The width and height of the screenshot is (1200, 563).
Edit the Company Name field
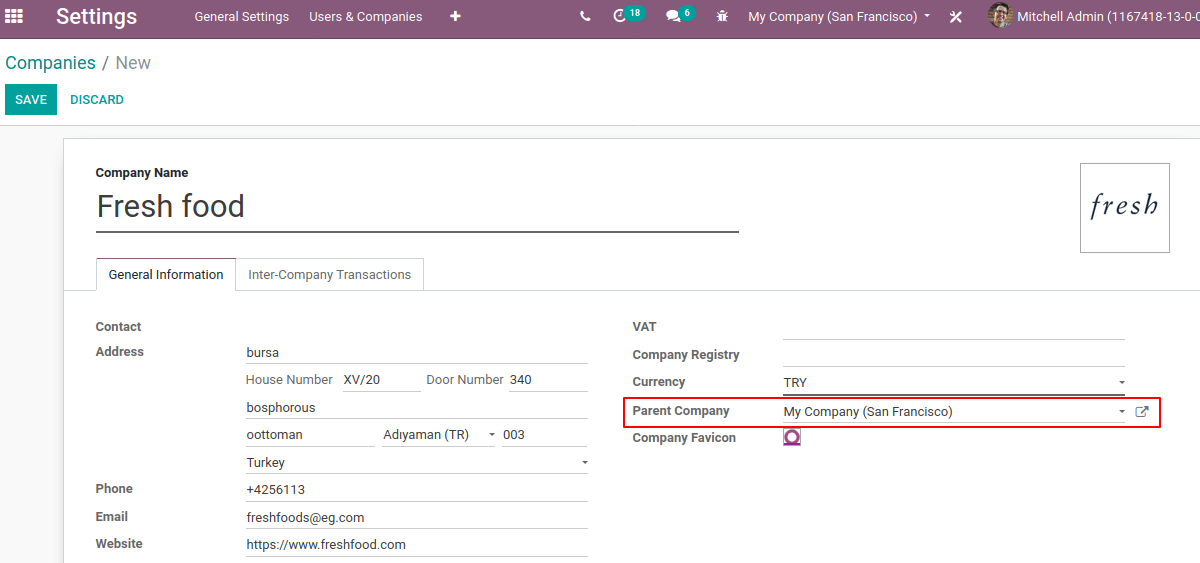(x=417, y=207)
